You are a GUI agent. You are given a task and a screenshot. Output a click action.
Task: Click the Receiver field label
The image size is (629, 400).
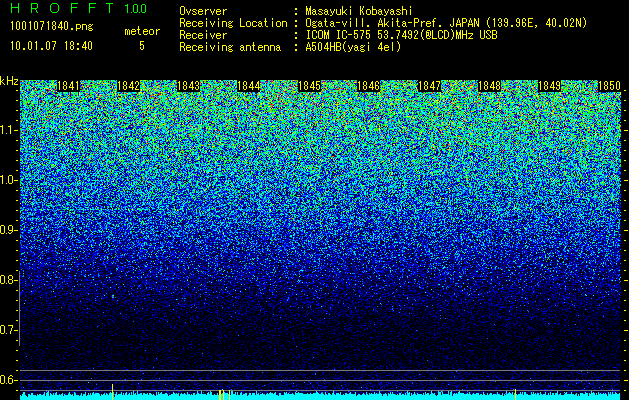pyautogui.click(x=203, y=35)
